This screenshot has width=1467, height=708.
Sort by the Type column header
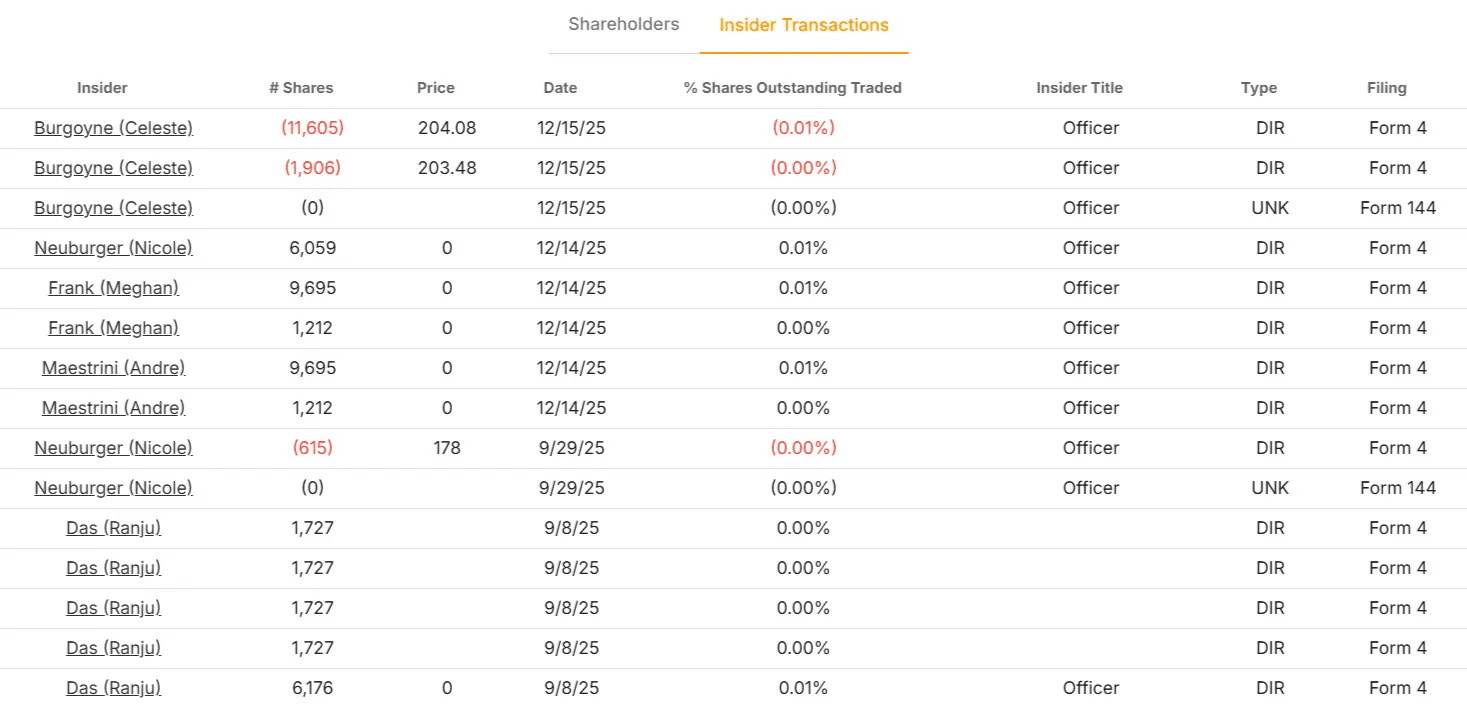coord(1258,87)
